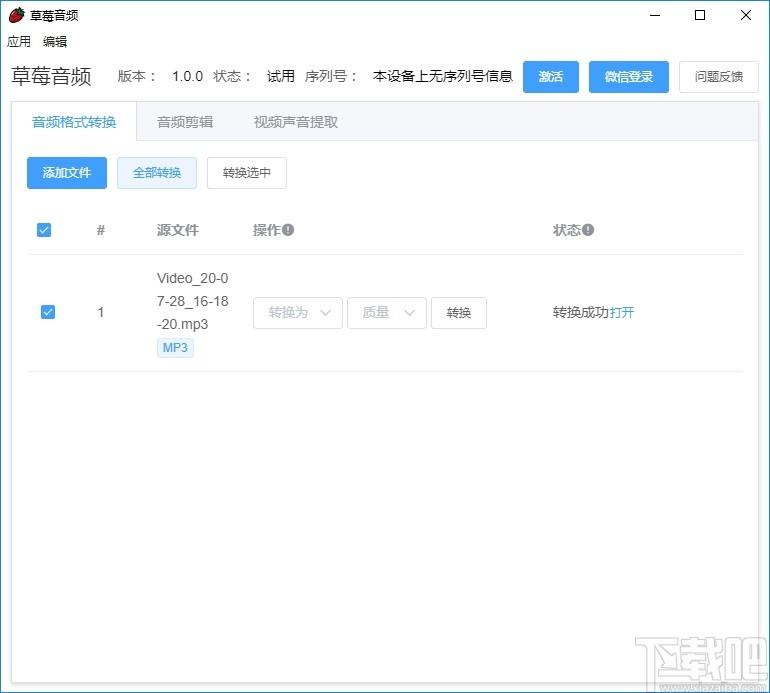Switch to the 视频声音提取 tab

(296, 122)
